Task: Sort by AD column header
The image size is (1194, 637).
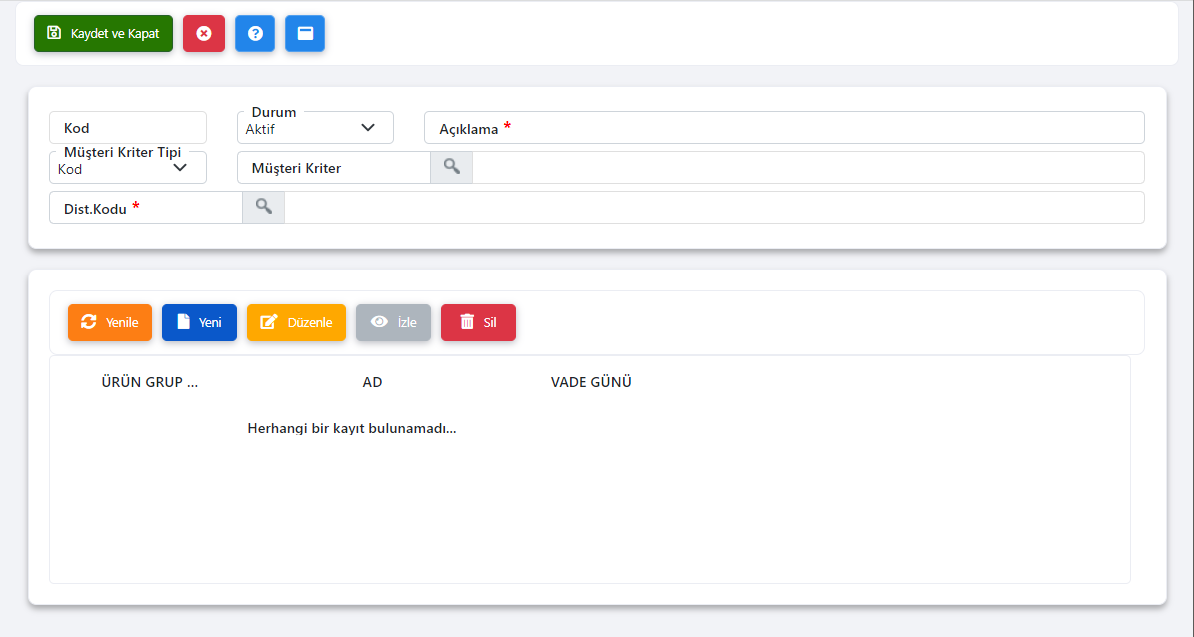Action: [372, 382]
